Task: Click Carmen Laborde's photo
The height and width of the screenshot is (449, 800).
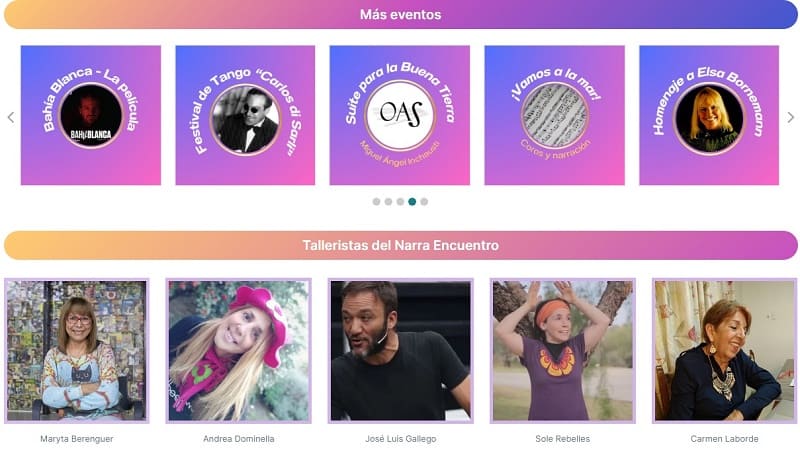Action: (x=724, y=351)
